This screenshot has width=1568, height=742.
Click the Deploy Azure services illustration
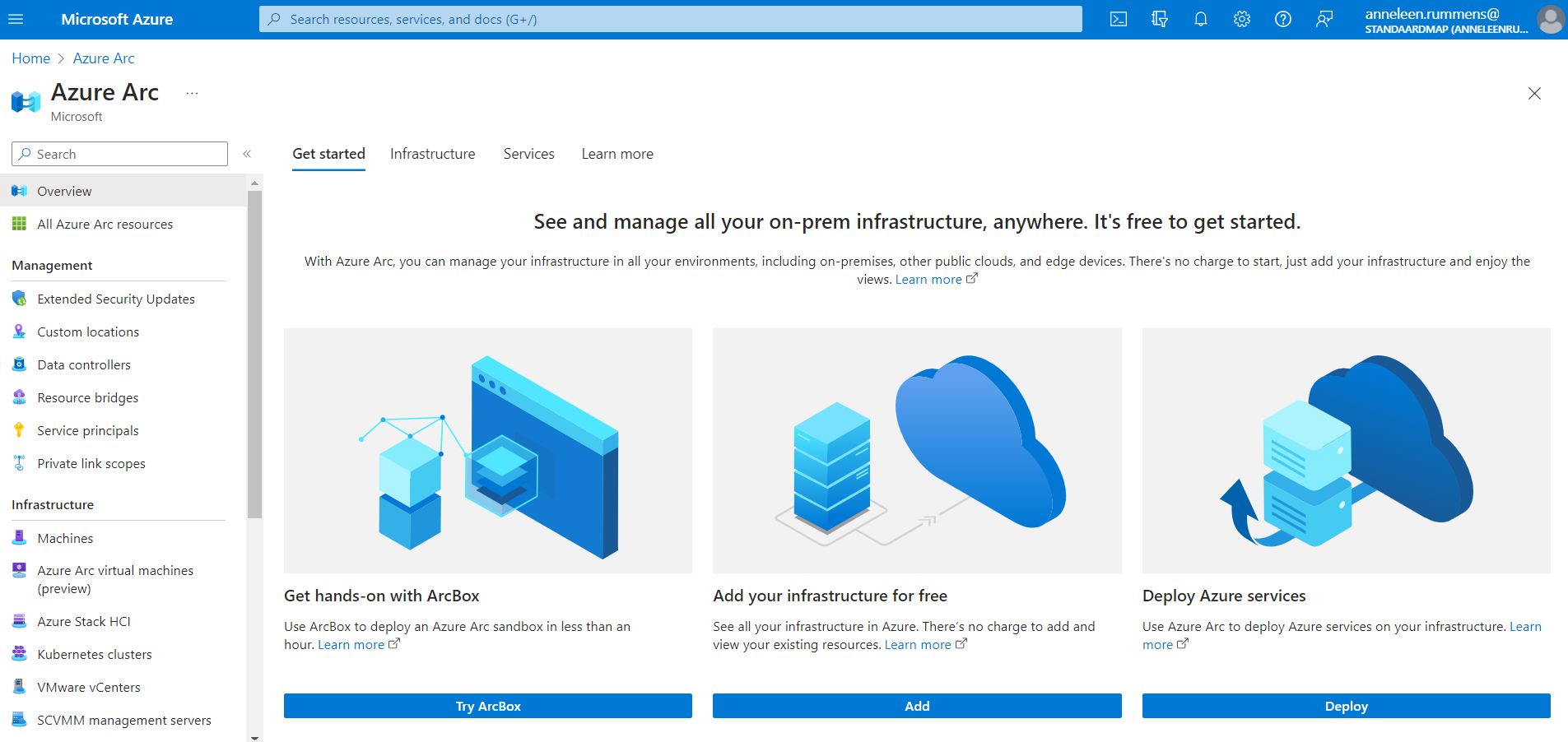pos(1347,451)
